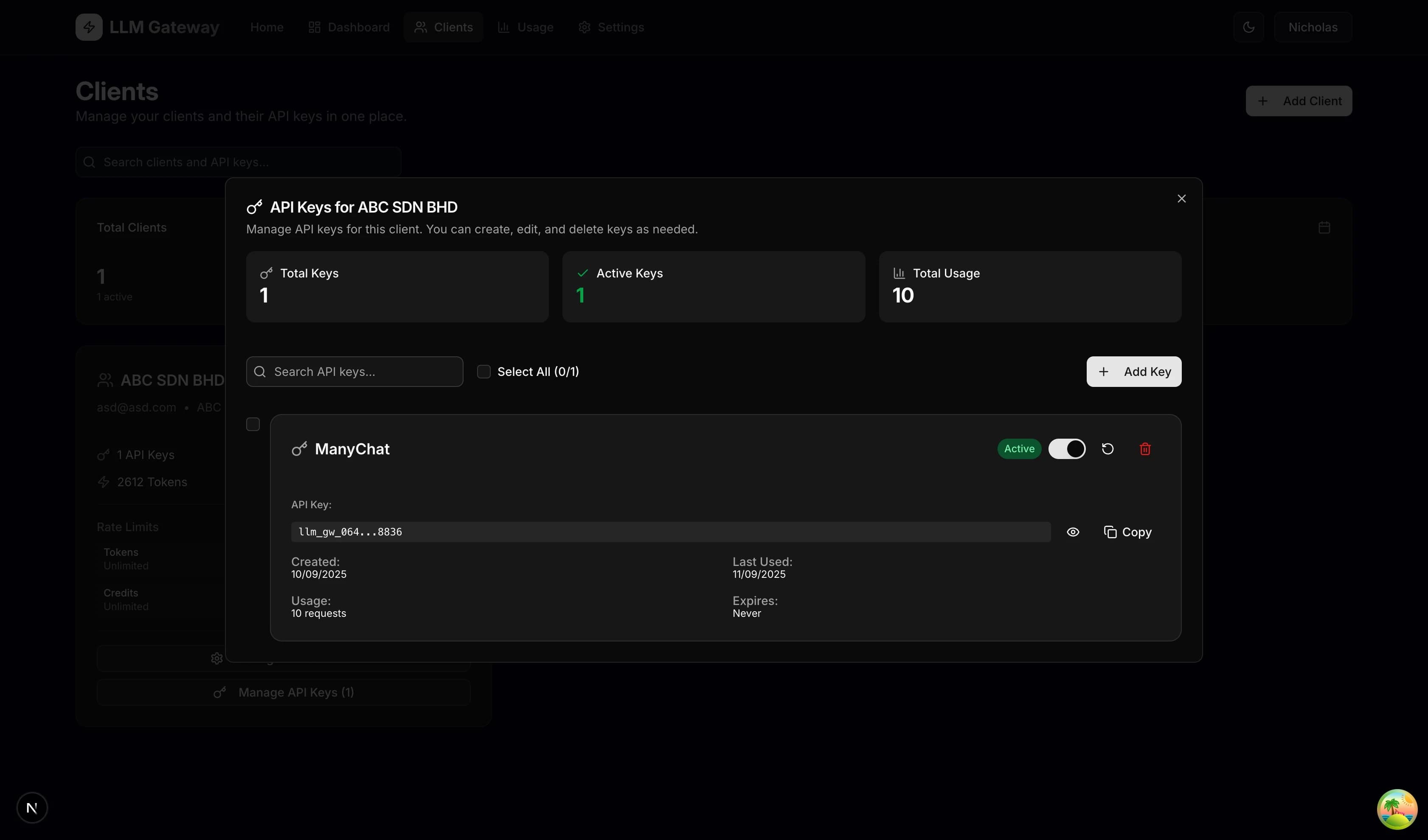
Task: Open the Settings menu item
Action: click(611, 27)
